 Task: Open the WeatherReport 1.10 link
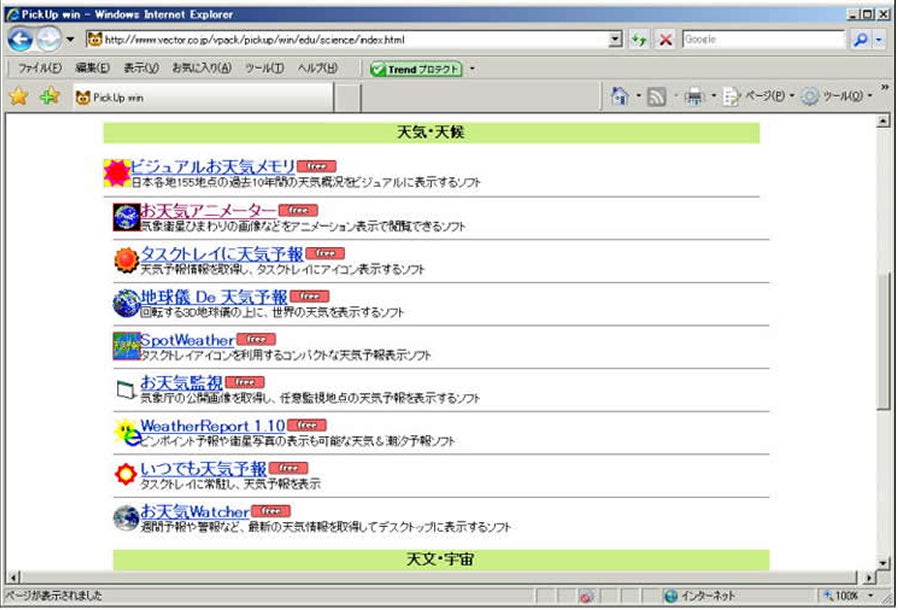point(212,426)
